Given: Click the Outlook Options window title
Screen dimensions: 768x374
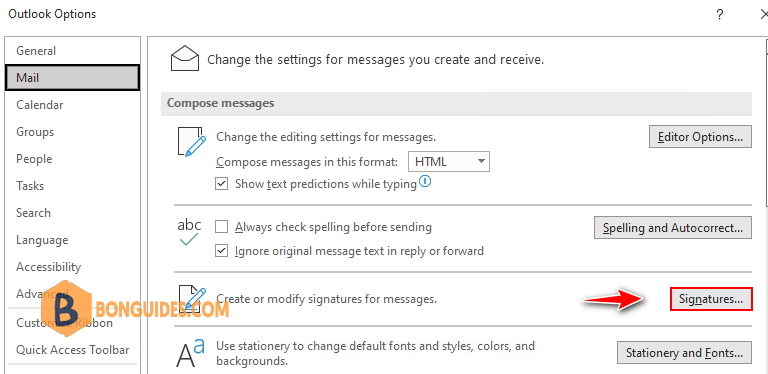Looking at the screenshot, I should pos(52,14).
